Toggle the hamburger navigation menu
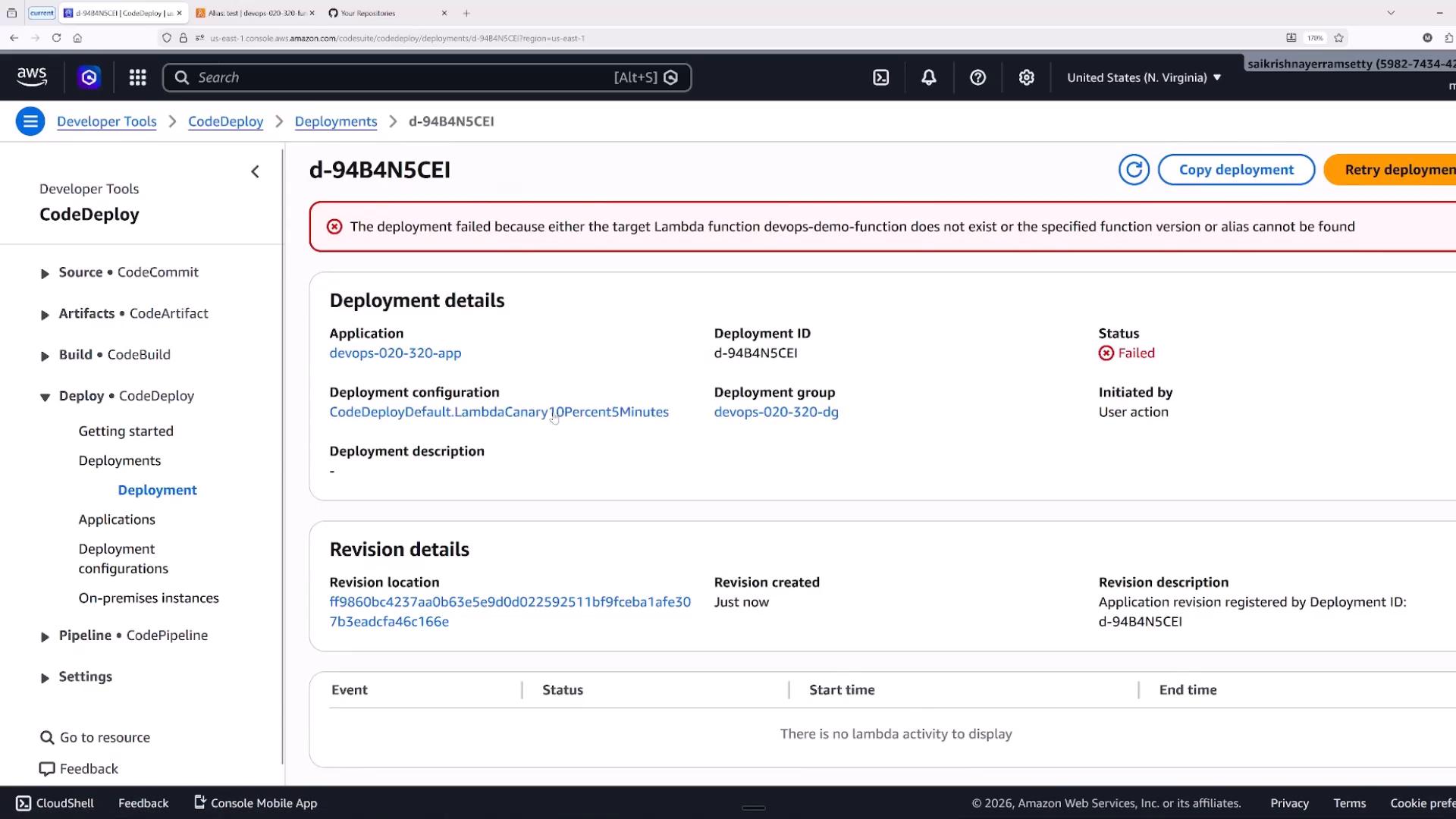The height and width of the screenshot is (819, 1456). (30, 121)
